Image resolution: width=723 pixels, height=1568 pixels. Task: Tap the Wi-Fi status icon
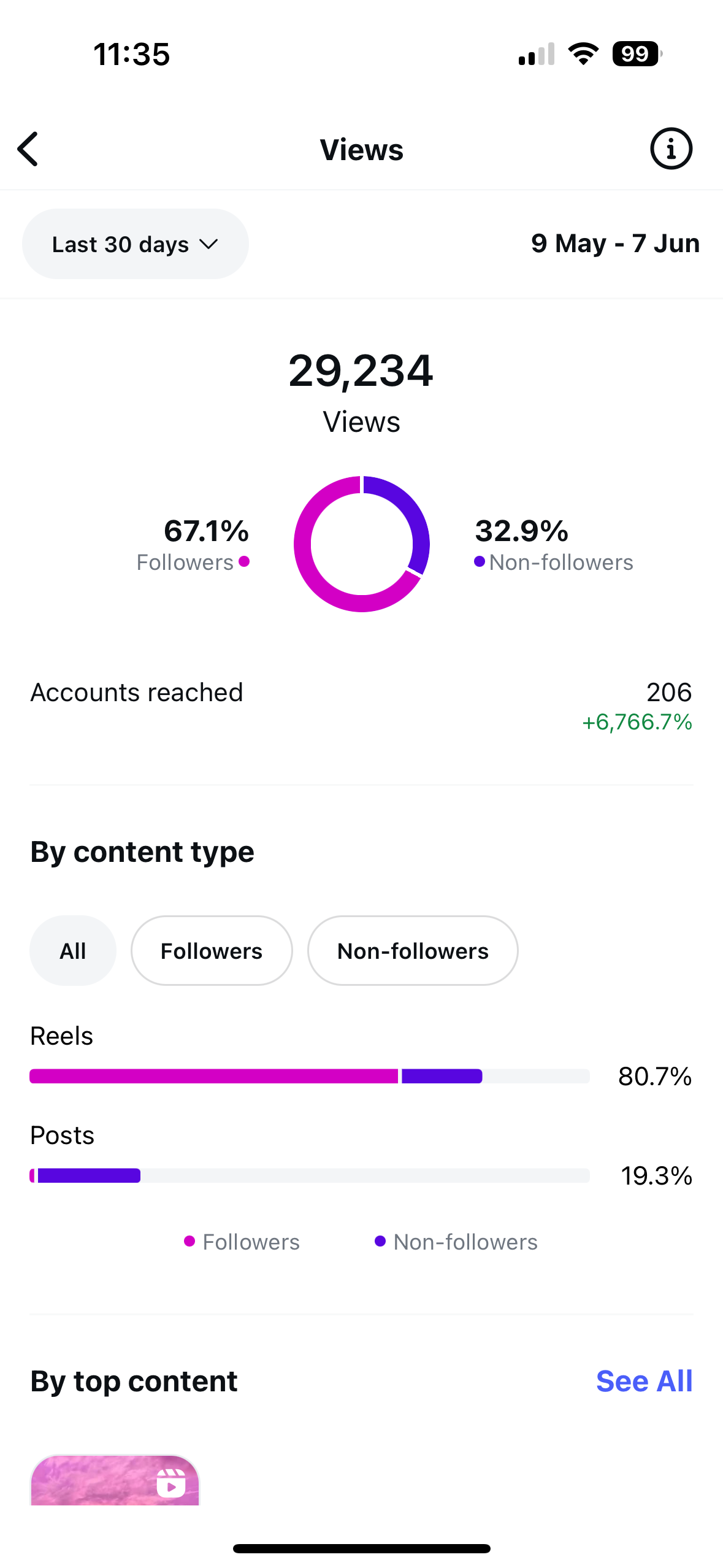click(x=583, y=54)
